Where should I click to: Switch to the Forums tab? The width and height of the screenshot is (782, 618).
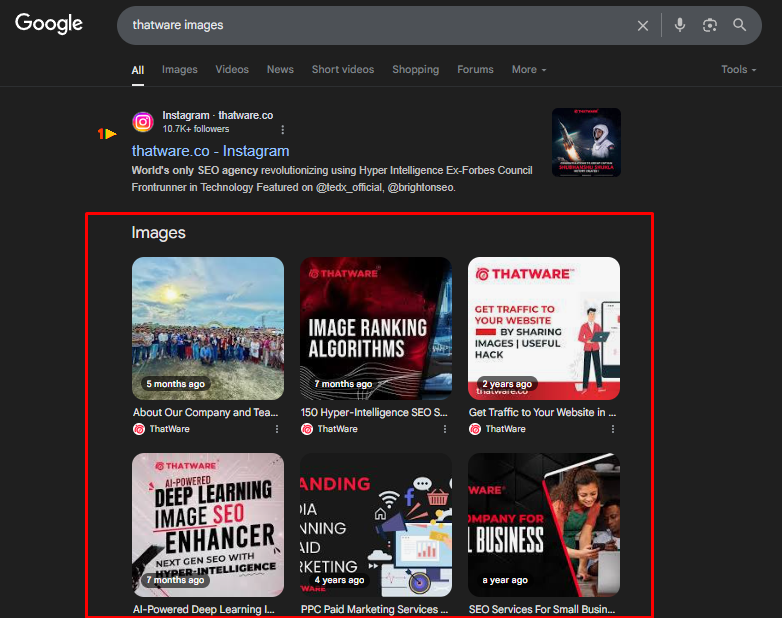point(475,69)
